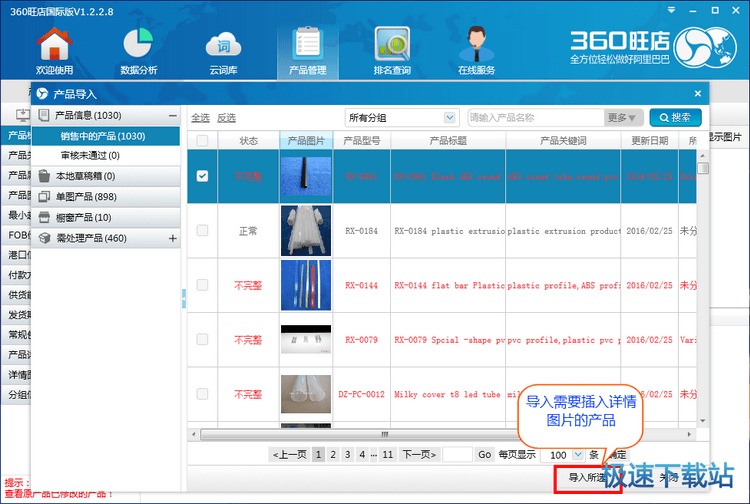Jump to page 2
The image size is (750, 504).
coord(333,455)
